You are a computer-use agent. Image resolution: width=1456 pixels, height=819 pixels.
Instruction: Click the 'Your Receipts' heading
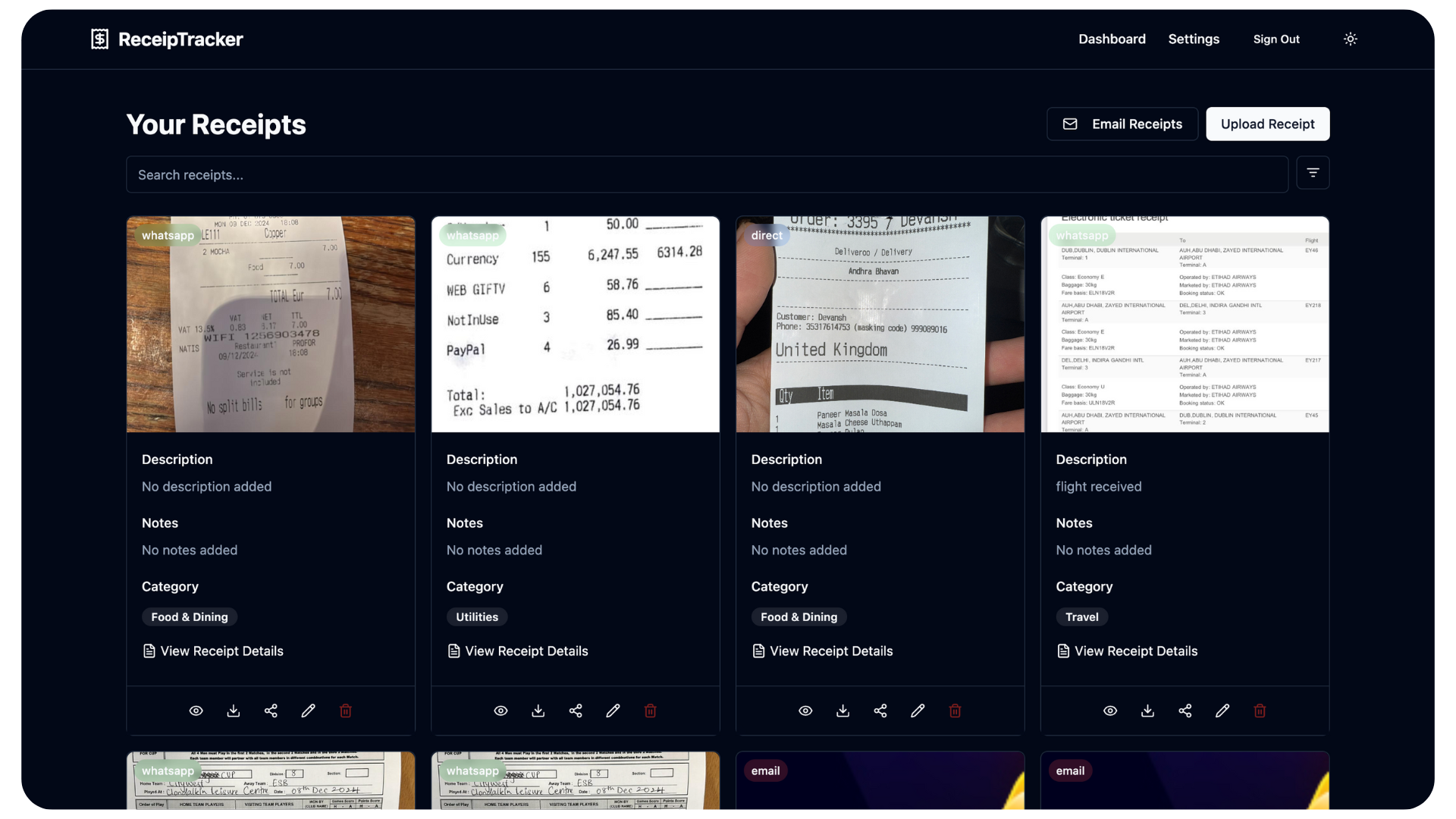coord(216,124)
